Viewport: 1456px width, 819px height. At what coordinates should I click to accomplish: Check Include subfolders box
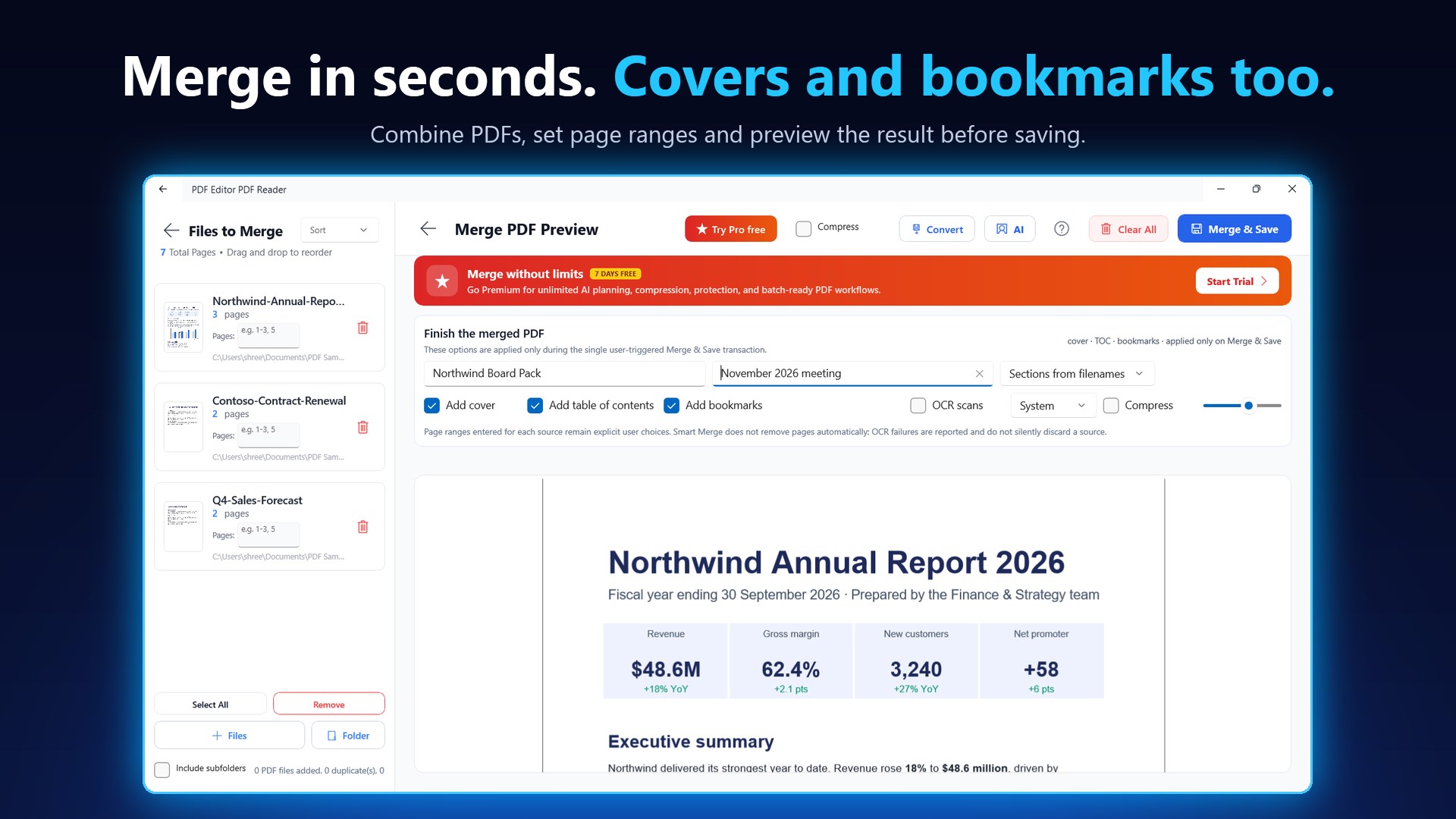pos(162,770)
